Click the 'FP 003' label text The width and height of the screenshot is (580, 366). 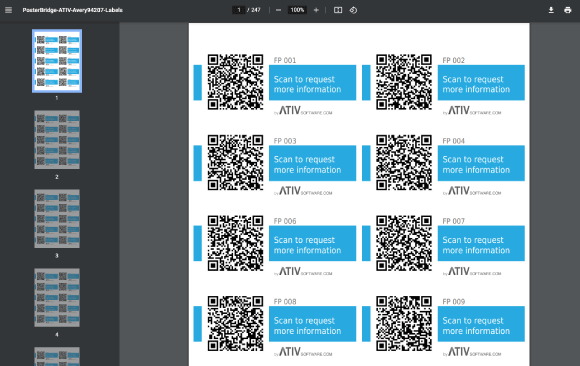(x=285, y=141)
